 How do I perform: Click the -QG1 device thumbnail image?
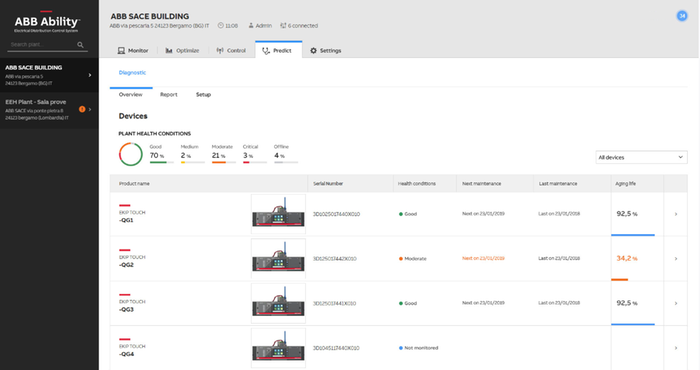pos(278,214)
